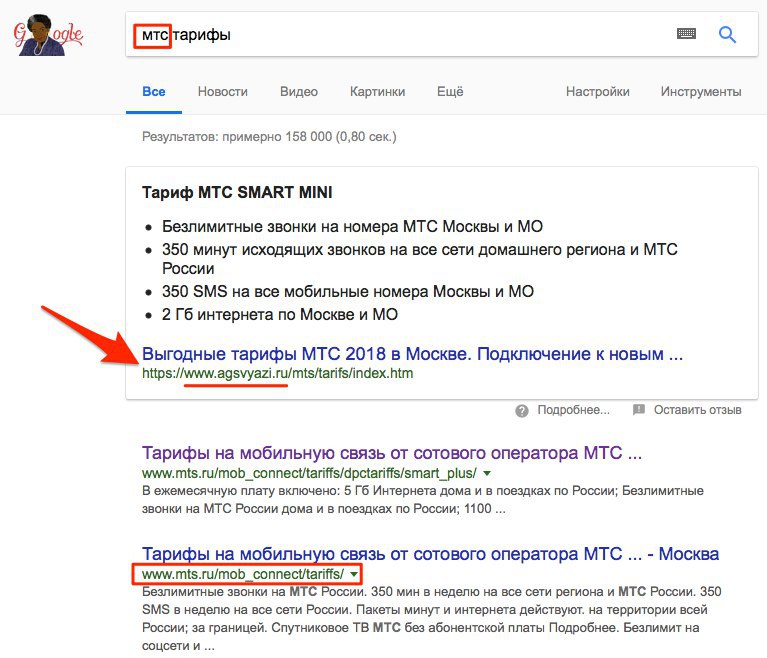The image size is (767, 658).
Task: Click 'Результатов: примерно 158 000' text
Action: [269, 136]
